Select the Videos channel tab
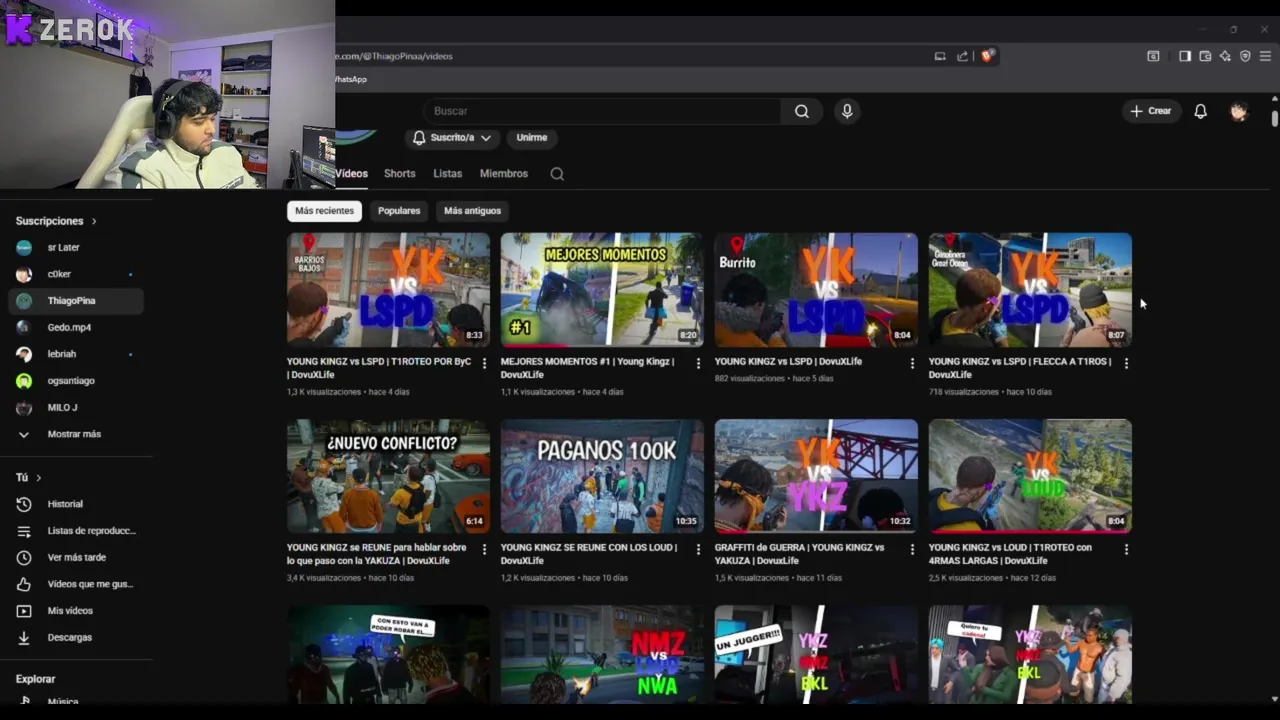 pyautogui.click(x=352, y=174)
